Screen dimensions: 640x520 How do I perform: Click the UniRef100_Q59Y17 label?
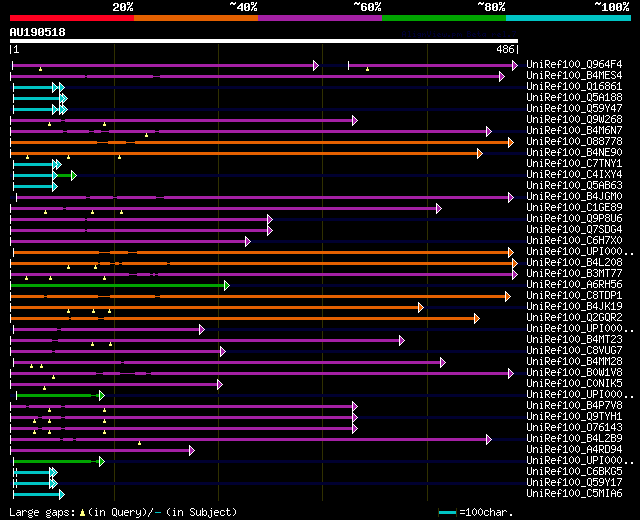point(574,483)
